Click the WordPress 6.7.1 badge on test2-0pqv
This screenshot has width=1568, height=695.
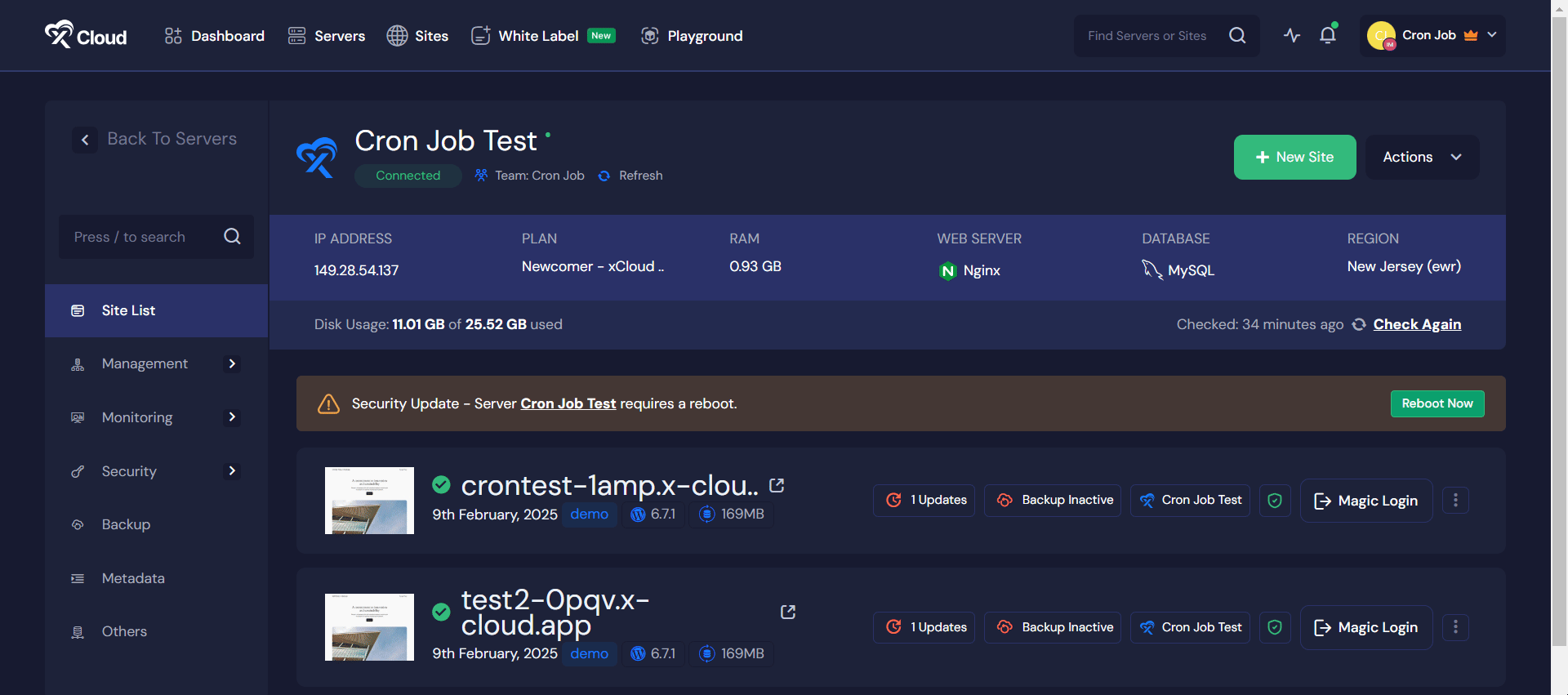tap(653, 653)
